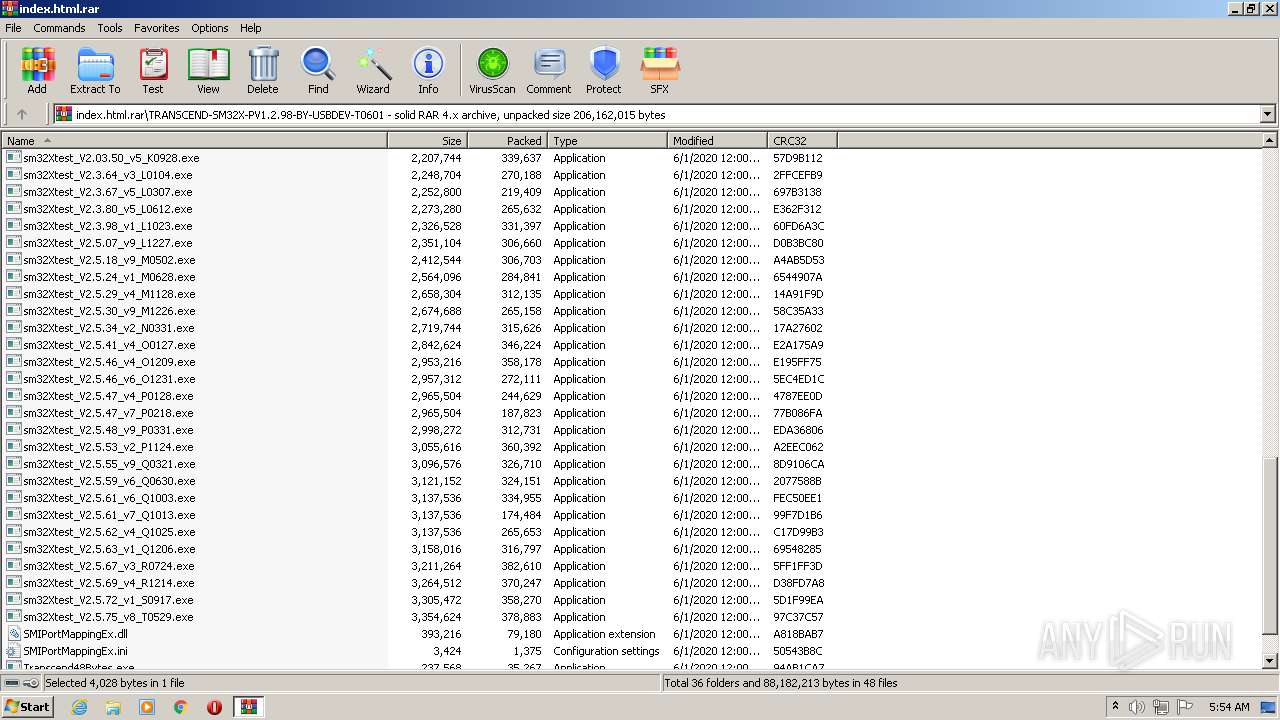Open the Help menu

tap(251, 28)
